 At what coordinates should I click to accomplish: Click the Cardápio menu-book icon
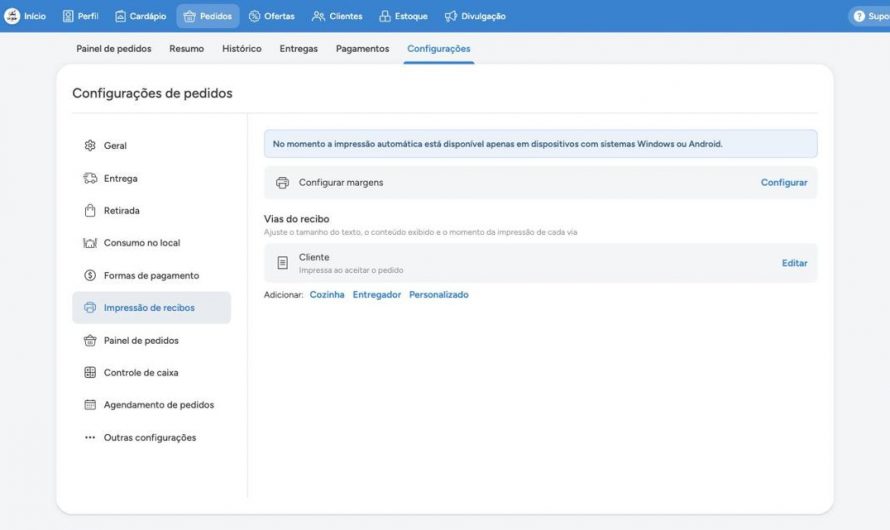[x=120, y=16]
